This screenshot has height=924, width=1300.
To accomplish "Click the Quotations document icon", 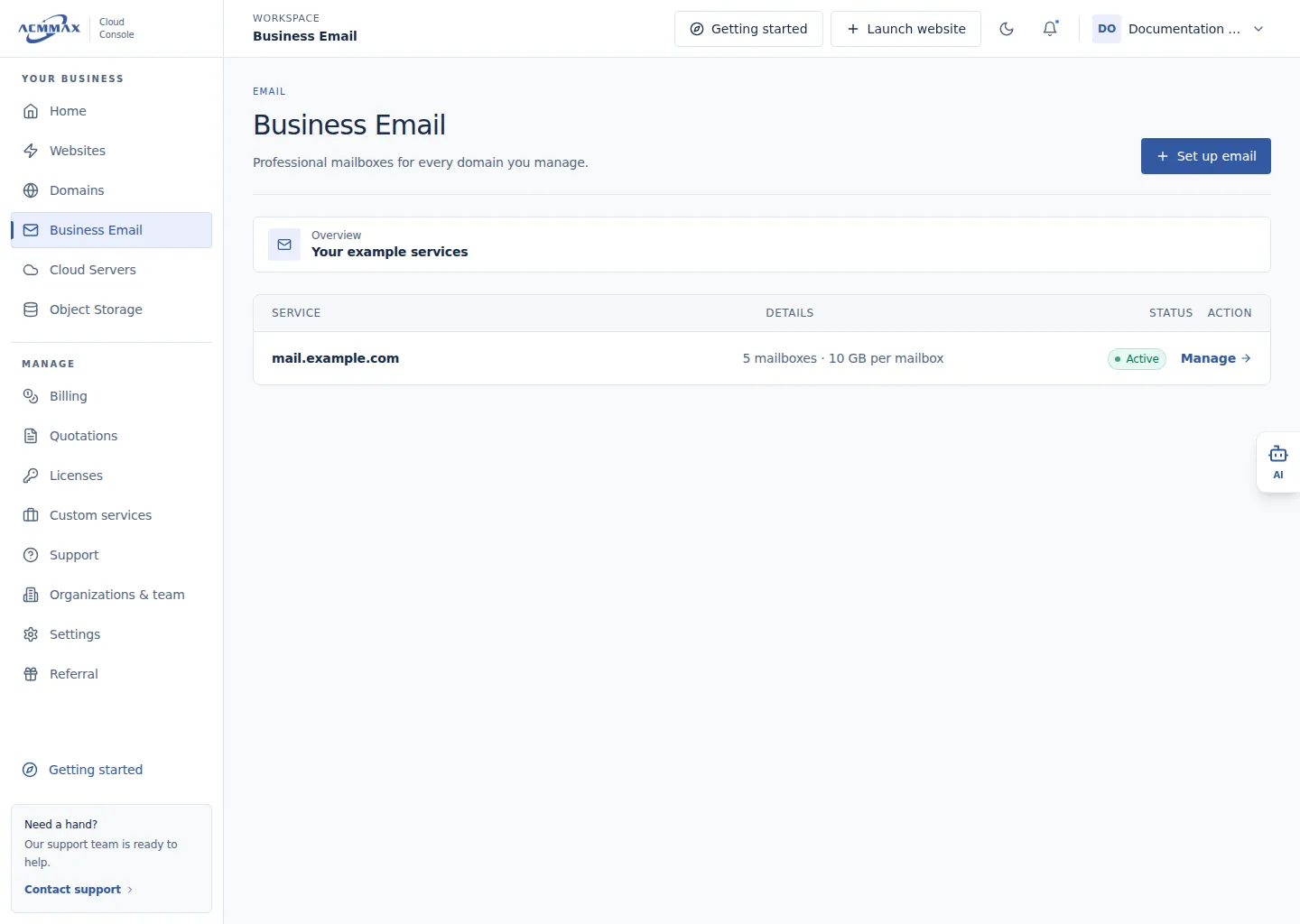I will pyautogui.click(x=31, y=436).
